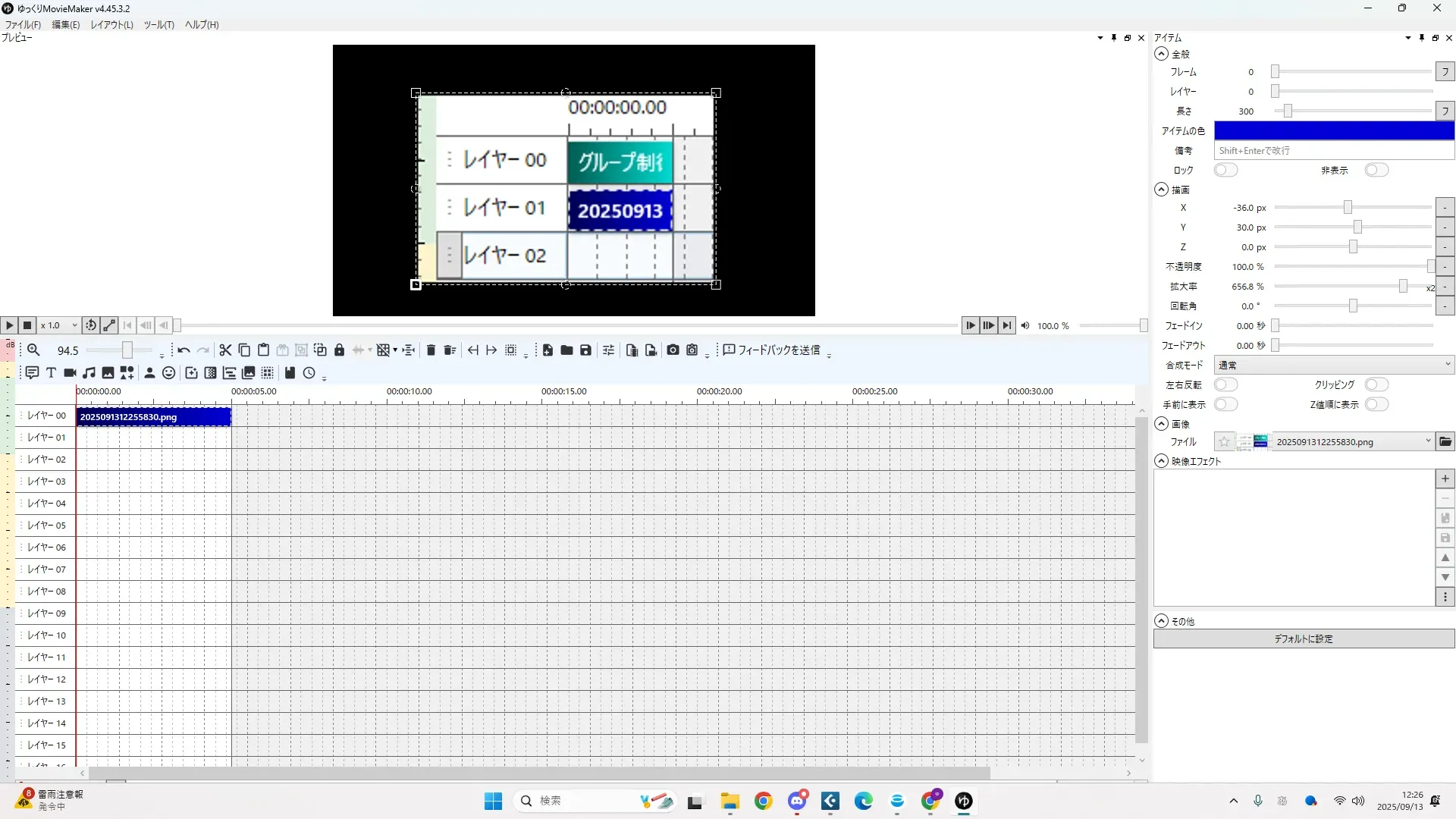Toggle the ロック switch
Viewport: 1456px width, 819px height.
click(1225, 171)
